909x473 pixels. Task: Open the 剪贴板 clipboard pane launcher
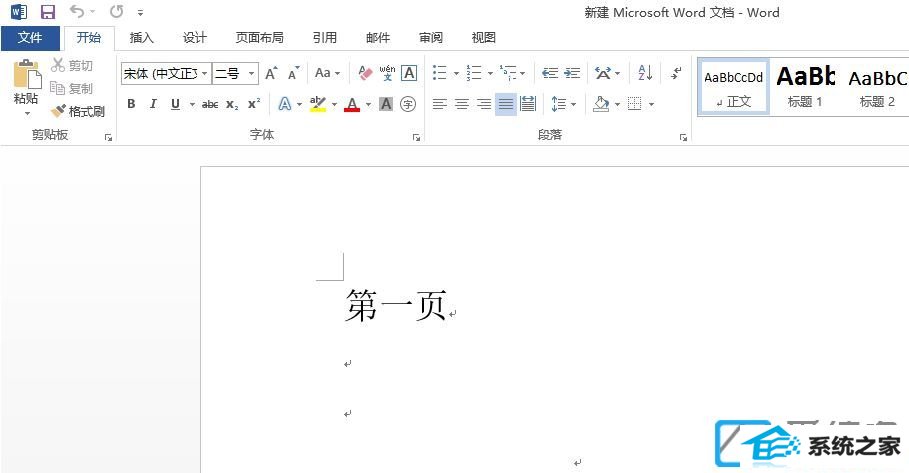point(108,137)
